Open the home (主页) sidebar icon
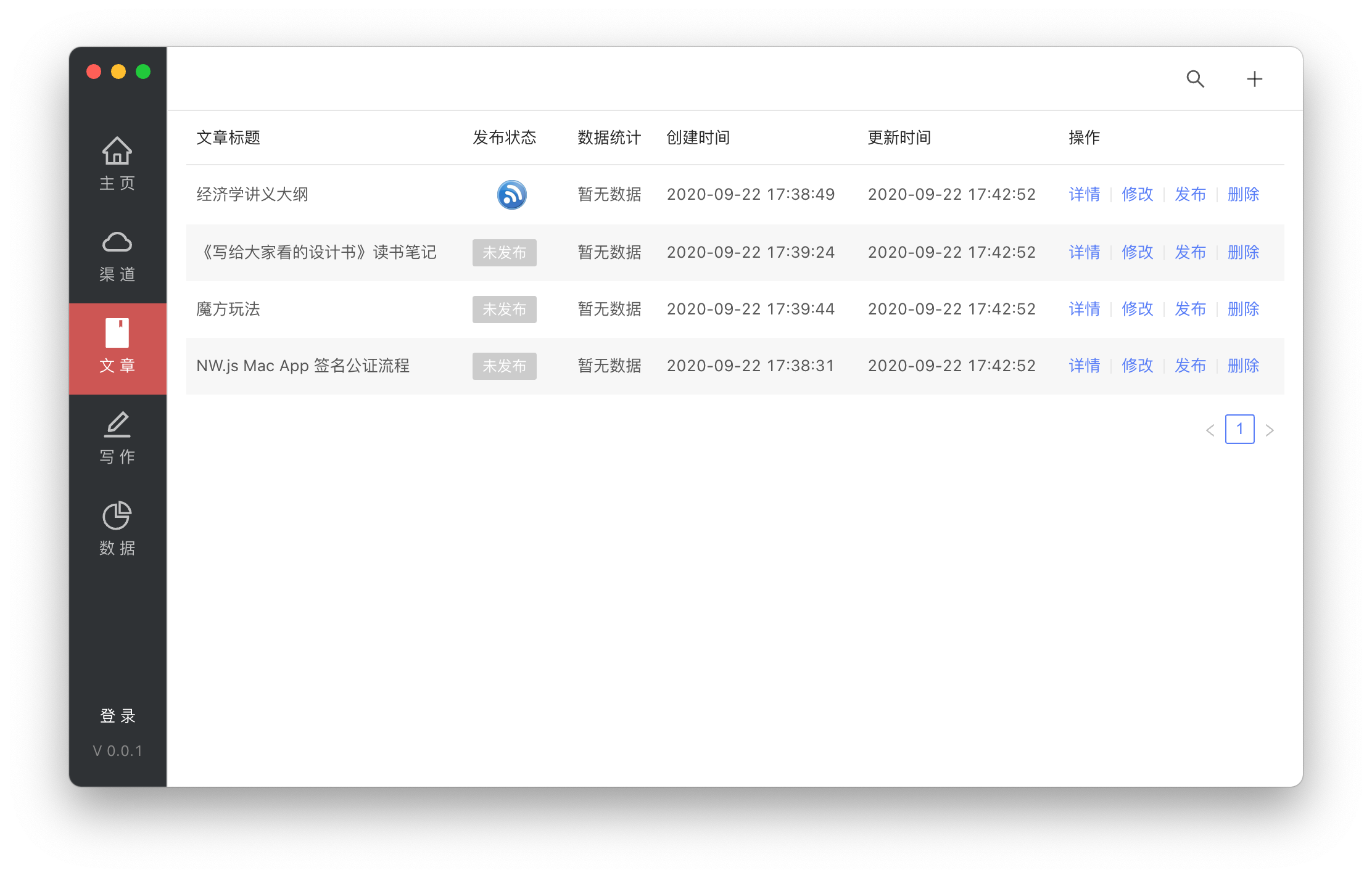 117,163
